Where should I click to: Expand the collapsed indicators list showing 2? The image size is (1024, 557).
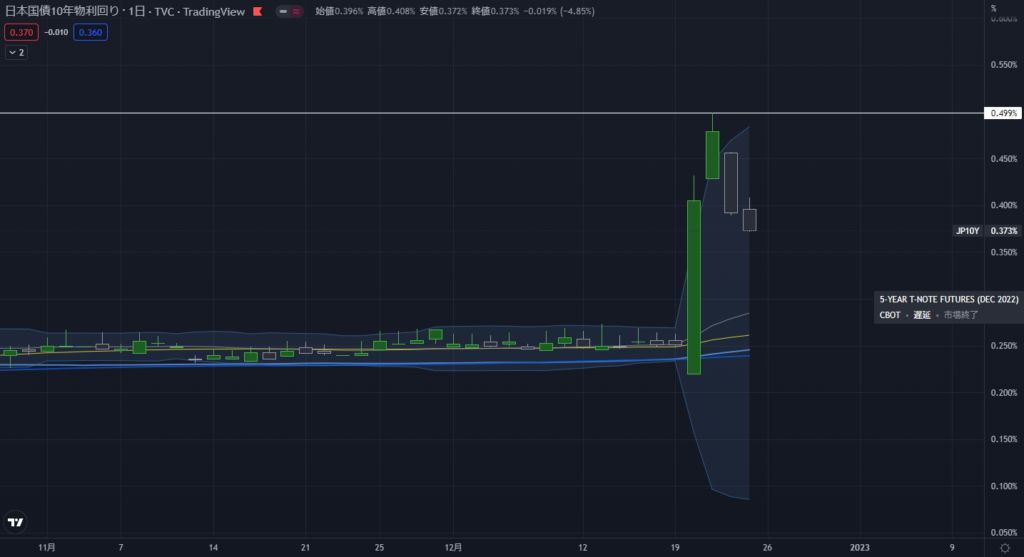[16, 52]
